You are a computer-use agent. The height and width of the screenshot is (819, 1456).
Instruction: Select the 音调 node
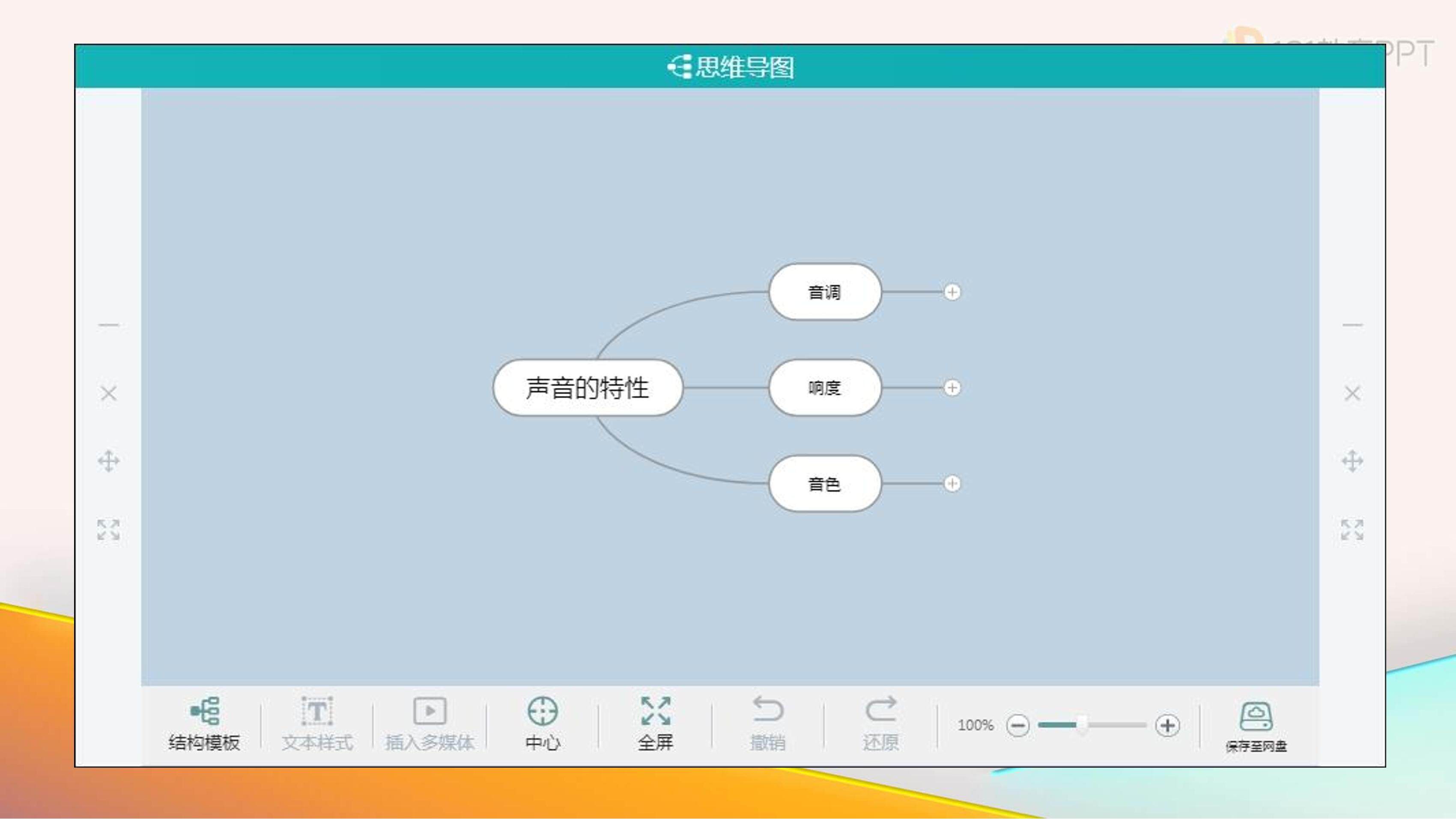pyautogui.click(x=825, y=292)
